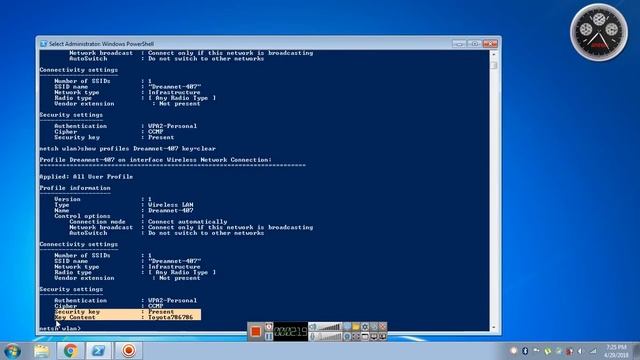Click the recorder's small alarm-clock schedule icon
640x360 pixels.
[x=269, y=327]
